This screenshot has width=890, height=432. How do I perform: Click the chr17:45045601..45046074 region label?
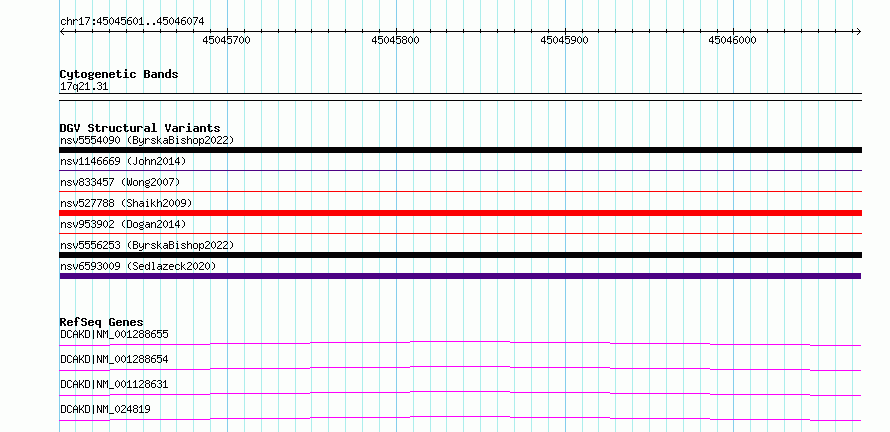point(132,22)
